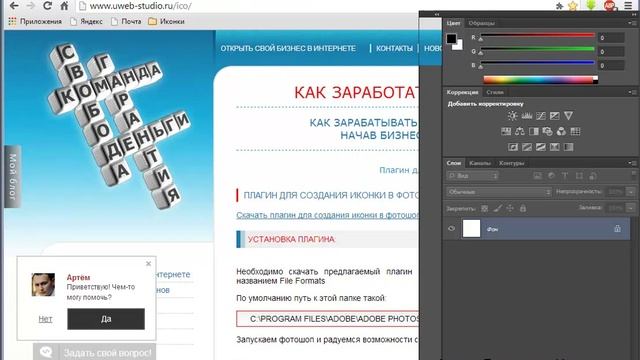Image resolution: width=640 pixels, height=360 pixels.
Task: Toggle lock image pixels (brush icon)
Action: [x=498, y=209]
